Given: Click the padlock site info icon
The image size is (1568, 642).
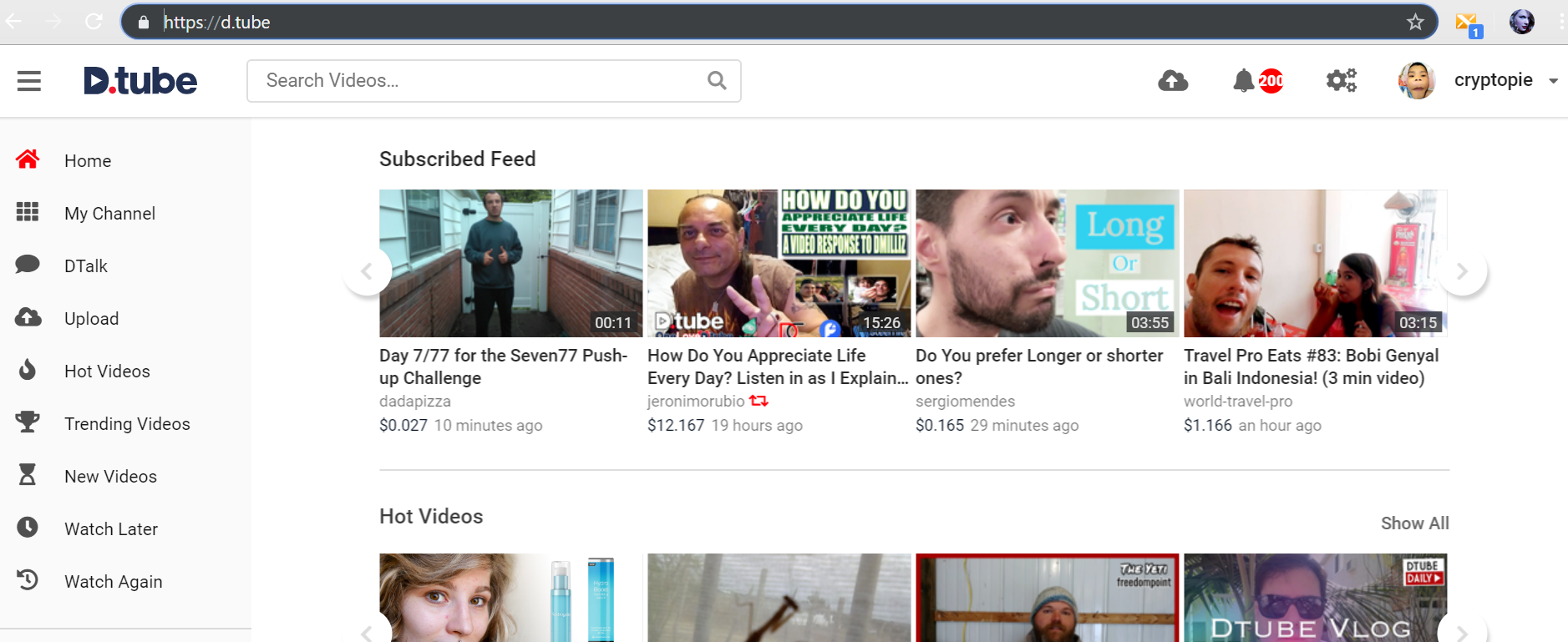Looking at the screenshot, I should coord(144,23).
